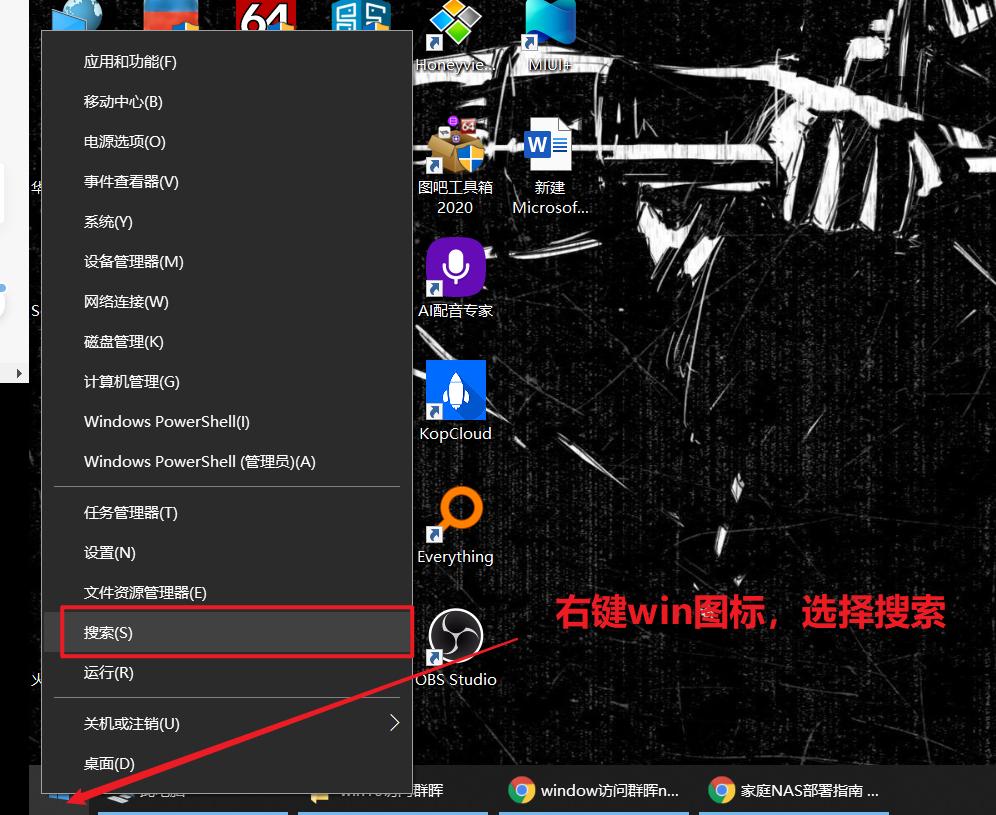Open the window访问群晖 taskbar window
This screenshot has width=996, height=815.
click(x=600, y=789)
